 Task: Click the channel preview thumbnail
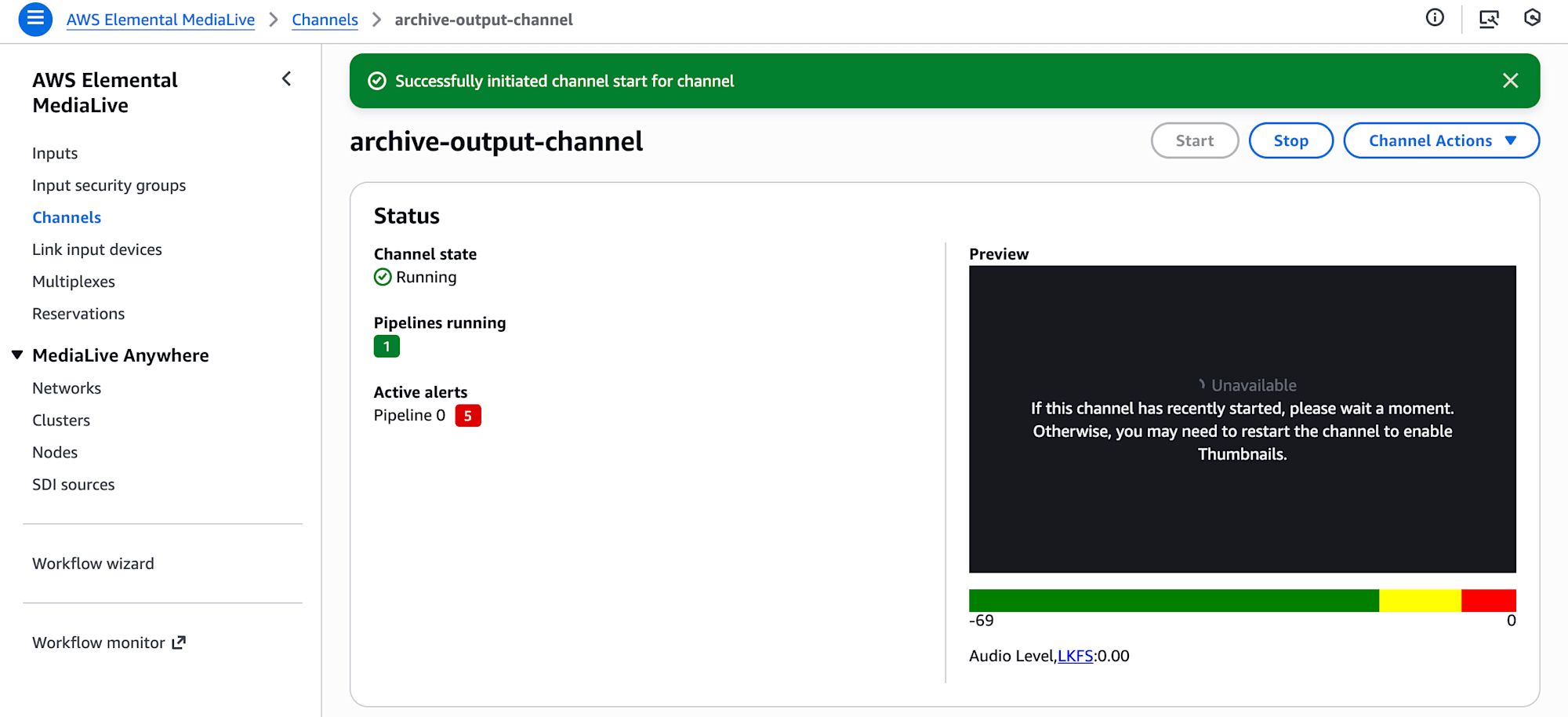click(1243, 419)
